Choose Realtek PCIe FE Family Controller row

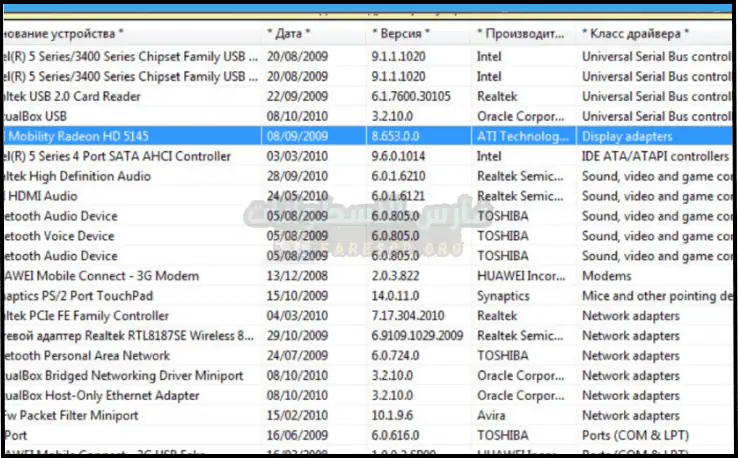[98, 316]
